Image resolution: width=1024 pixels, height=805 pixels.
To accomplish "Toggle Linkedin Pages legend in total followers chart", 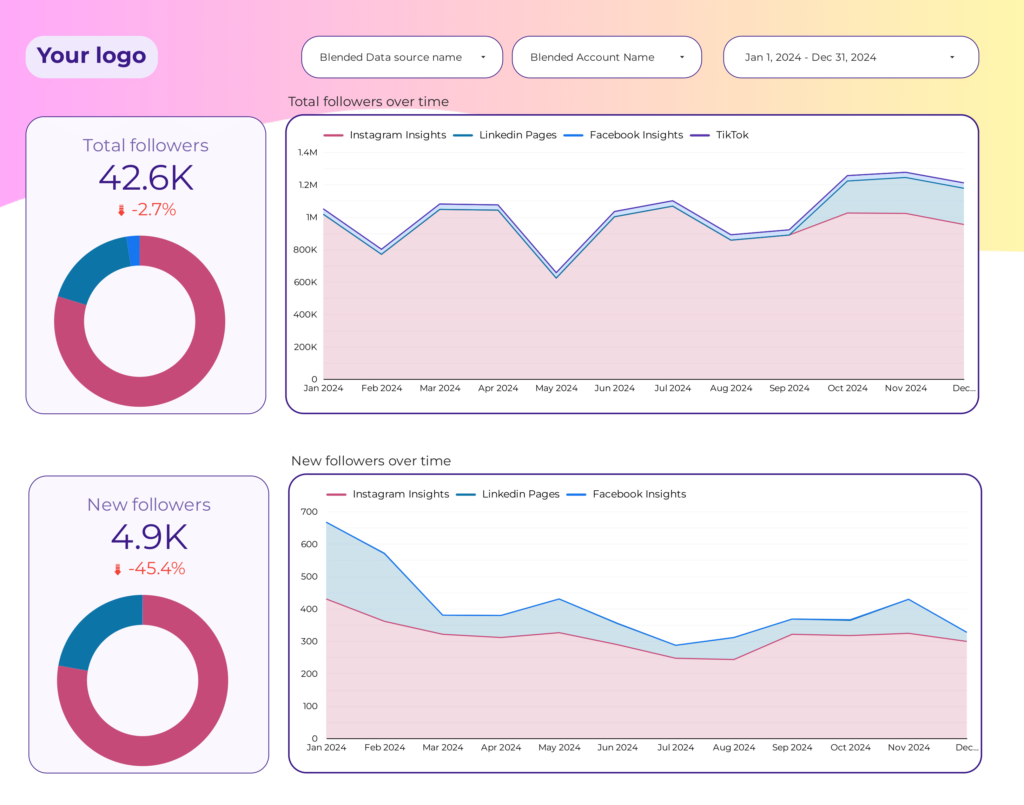I will (505, 135).
